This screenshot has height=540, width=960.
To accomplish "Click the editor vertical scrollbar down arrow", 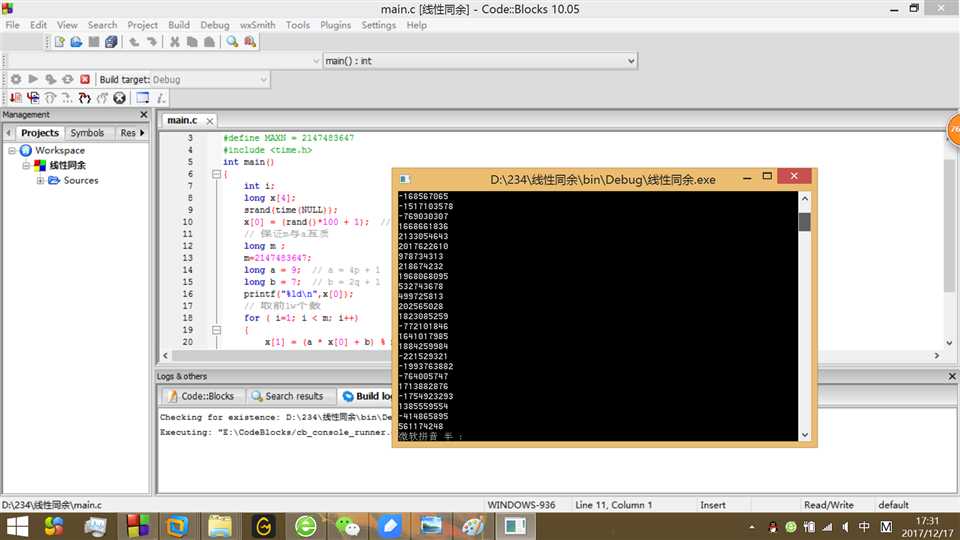I will pyautogui.click(x=949, y=343).
